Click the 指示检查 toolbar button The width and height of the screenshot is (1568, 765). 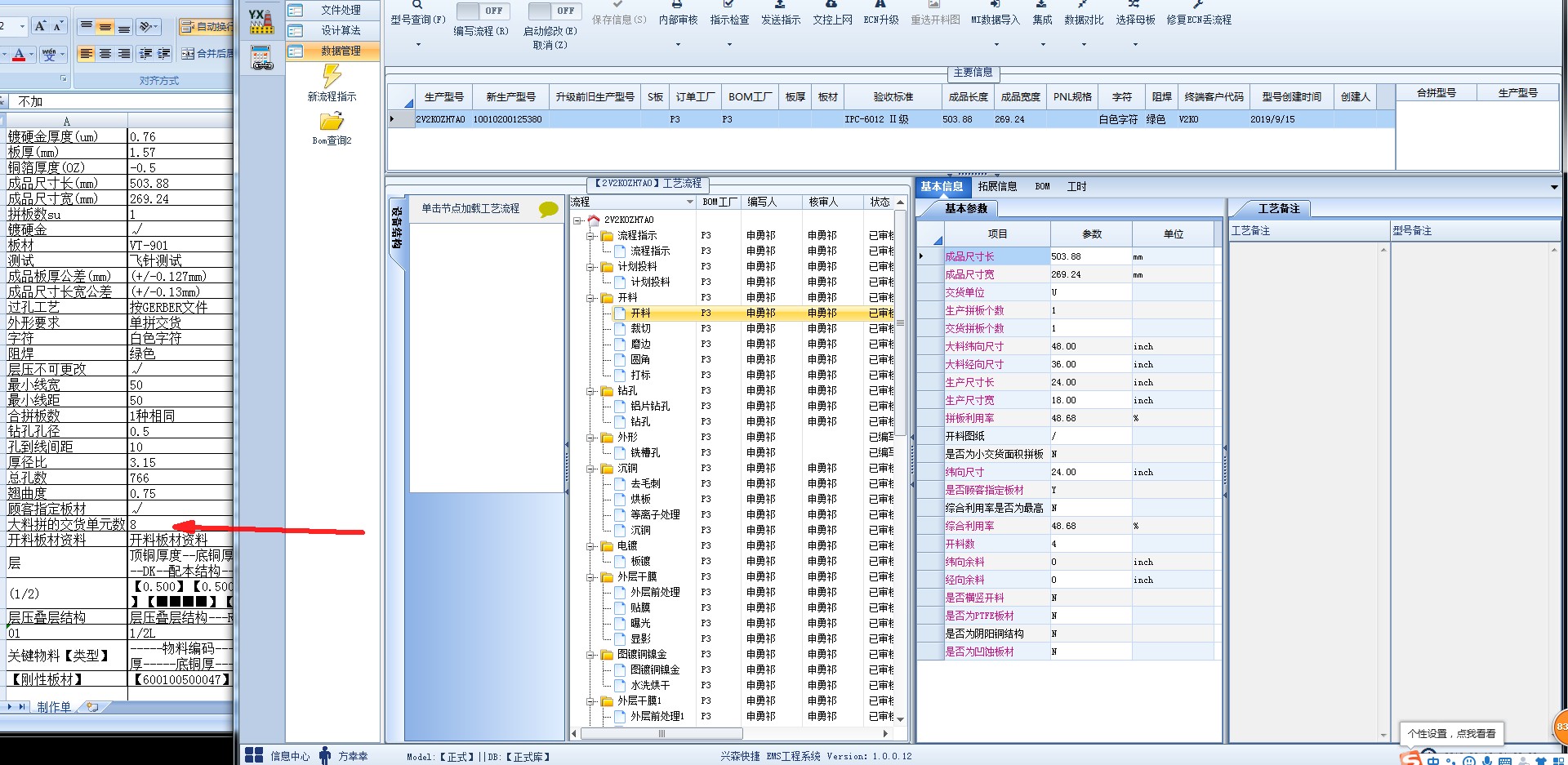pyautogui.click(x=729, y=14)
